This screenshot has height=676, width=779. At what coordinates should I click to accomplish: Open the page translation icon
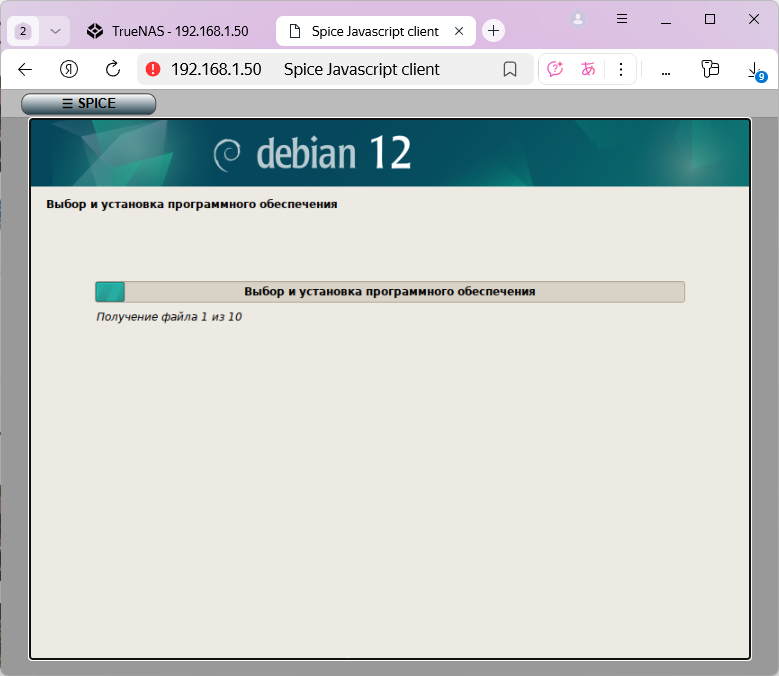tap(588, 69)
